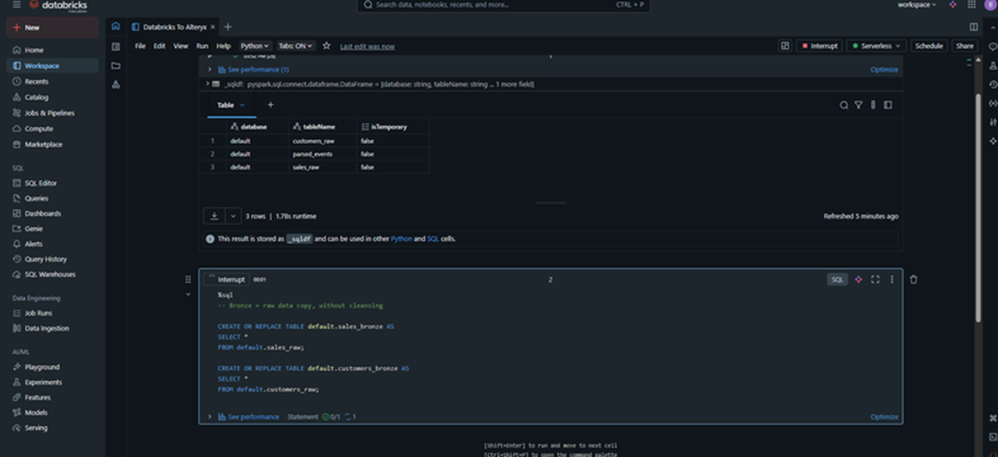Open the Tabs: ON dropdown
The height and width of the screenshot is (457, 998).
tap(296, 46)
